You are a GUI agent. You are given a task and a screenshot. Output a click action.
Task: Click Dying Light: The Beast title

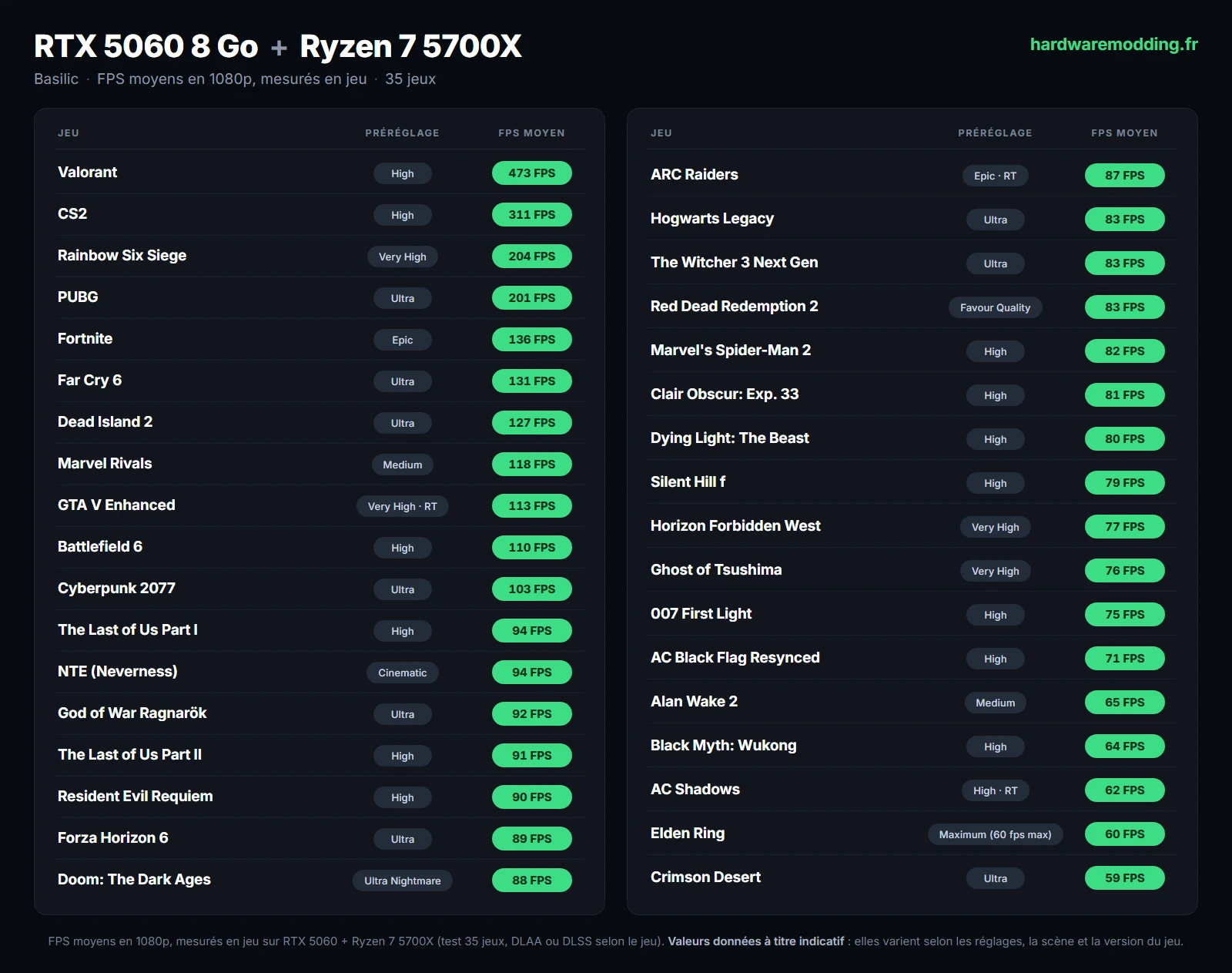click(729, 438)
